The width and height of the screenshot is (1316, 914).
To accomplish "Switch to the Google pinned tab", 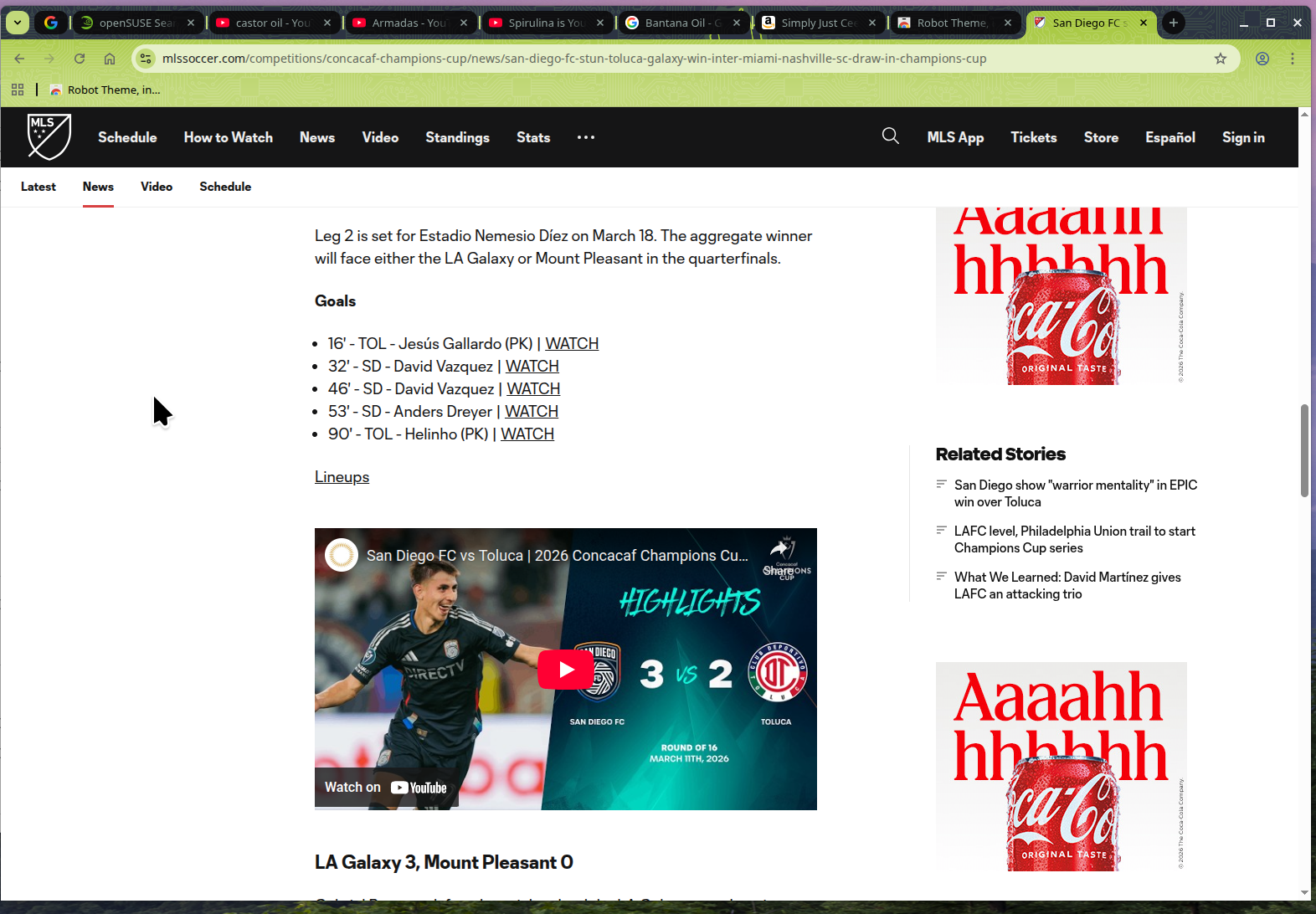I will point(51,23).
